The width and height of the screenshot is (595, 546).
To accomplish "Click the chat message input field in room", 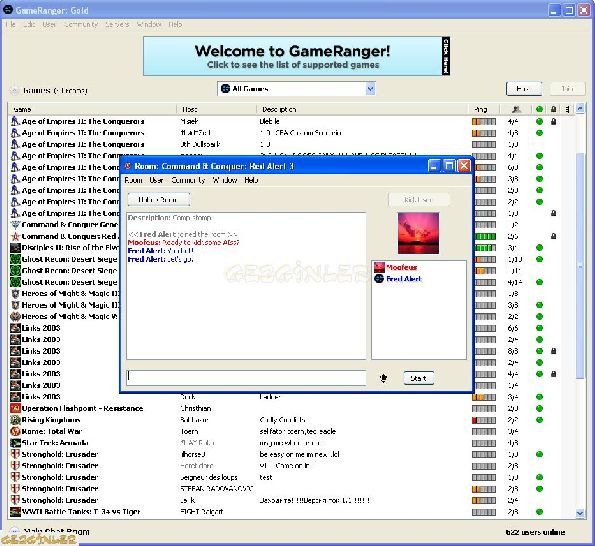I will (x=246, y=377).
